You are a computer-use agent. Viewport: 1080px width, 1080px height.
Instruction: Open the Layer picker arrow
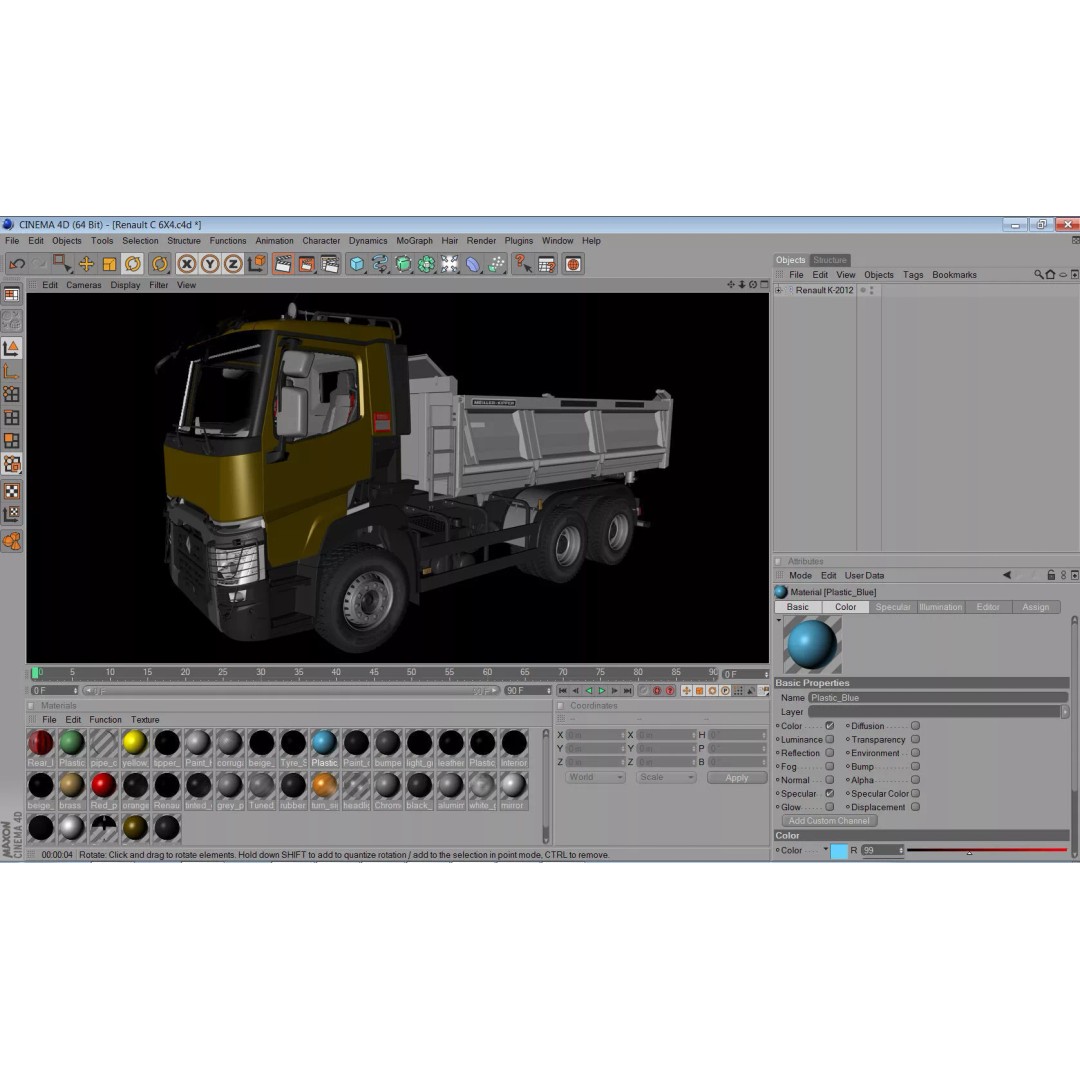1065,712
